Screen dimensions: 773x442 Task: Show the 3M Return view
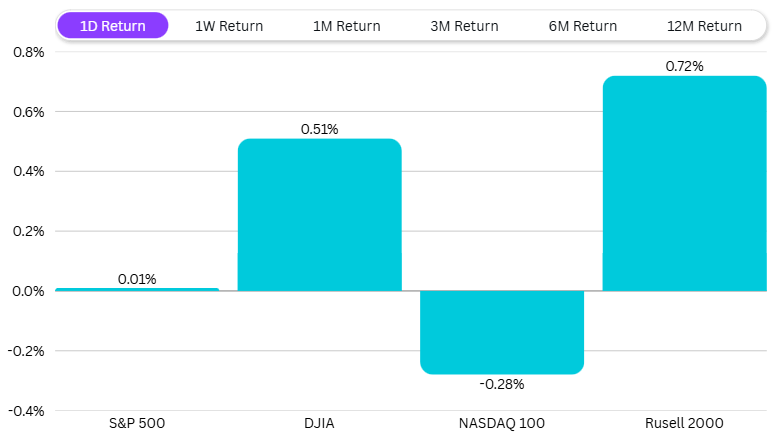[x=464, y=26]
